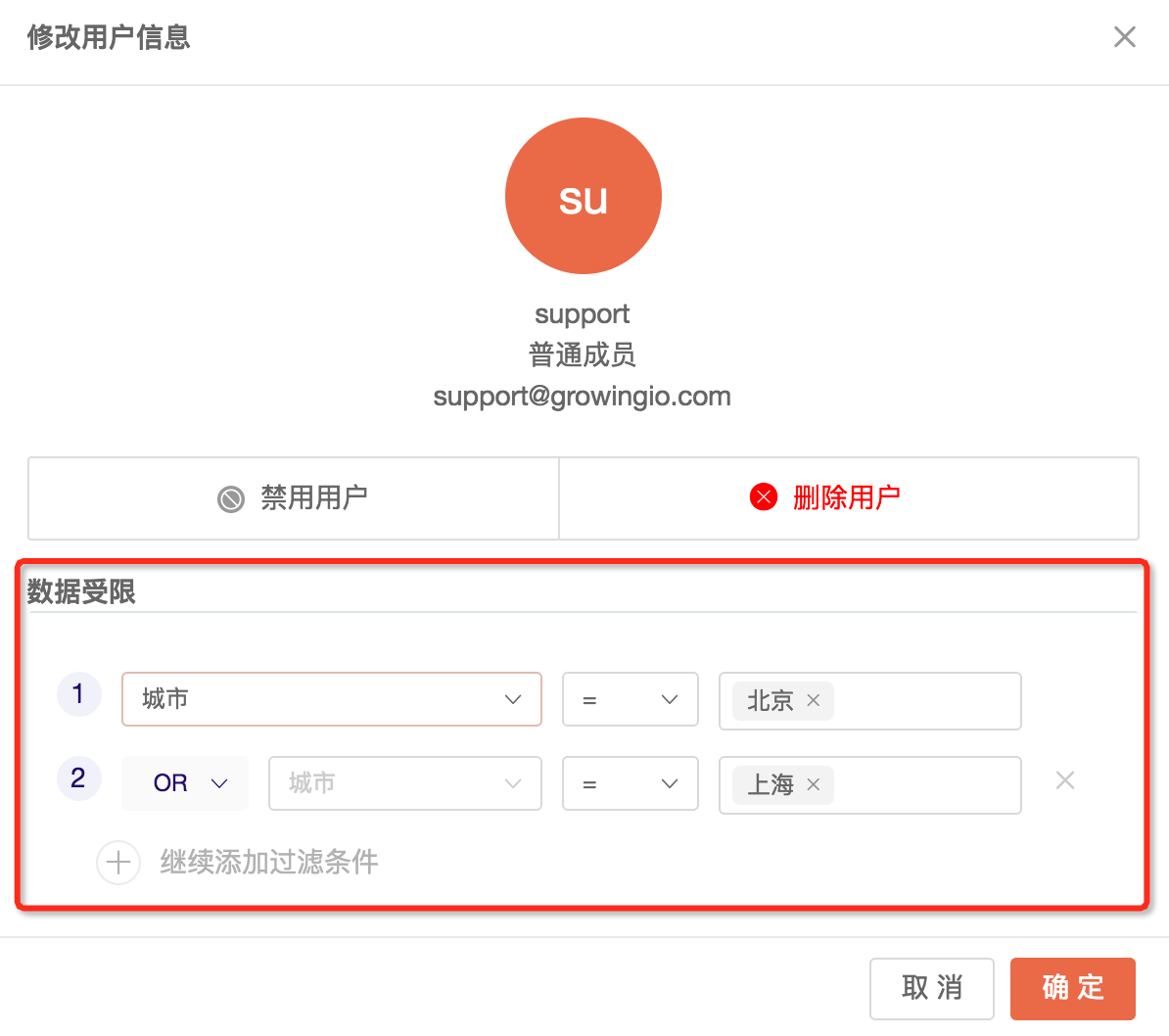Click the orange 'su' user avatar
Viewport: 1169px width, 1036px height.
[584, 196]
